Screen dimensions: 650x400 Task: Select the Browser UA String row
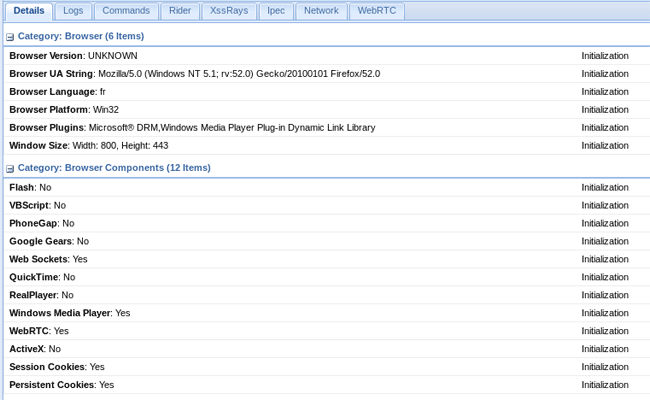tap(327, 74)
